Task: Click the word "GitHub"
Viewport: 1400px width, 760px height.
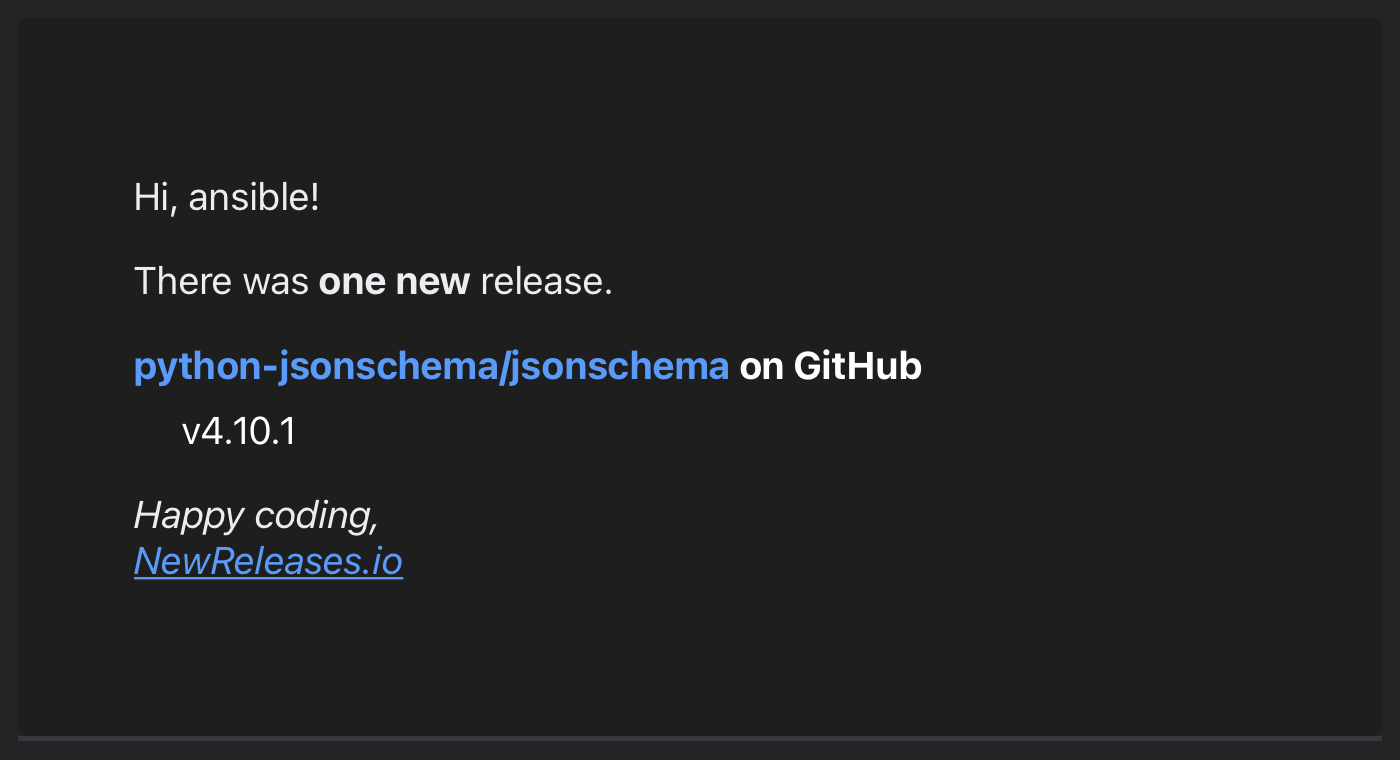Action: click(857, 367)
